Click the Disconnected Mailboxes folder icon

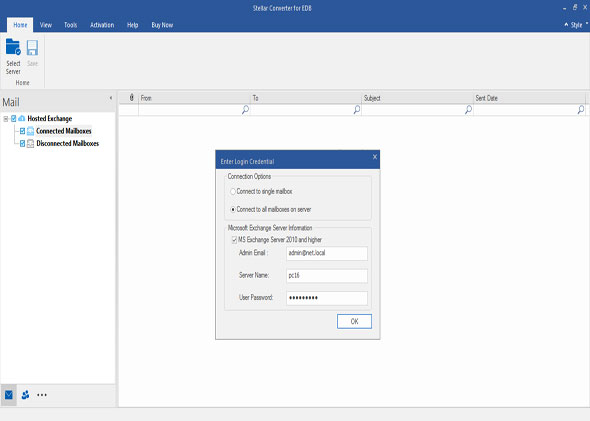[x=30, y=144]
